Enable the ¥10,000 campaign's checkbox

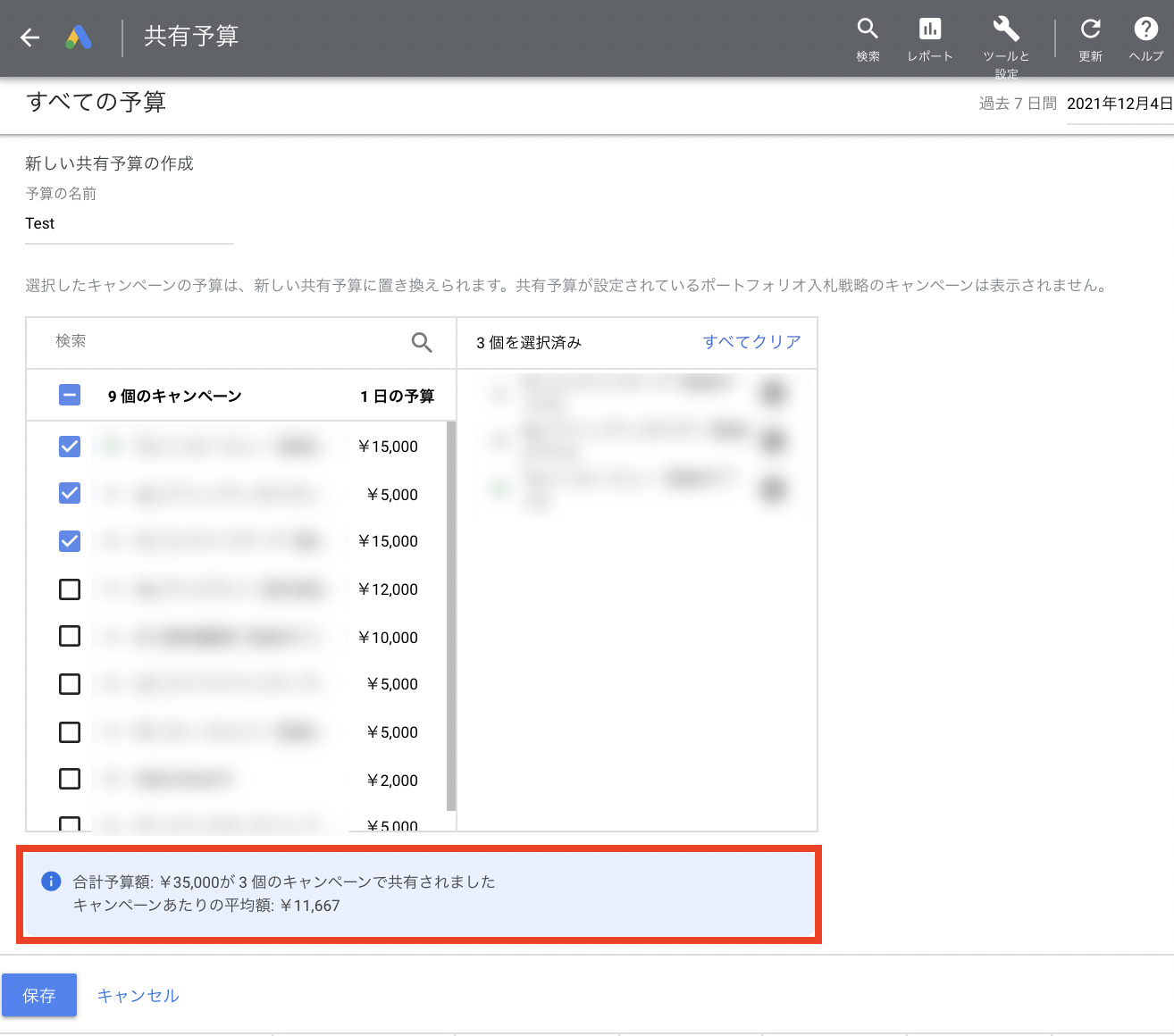point(70,636)
